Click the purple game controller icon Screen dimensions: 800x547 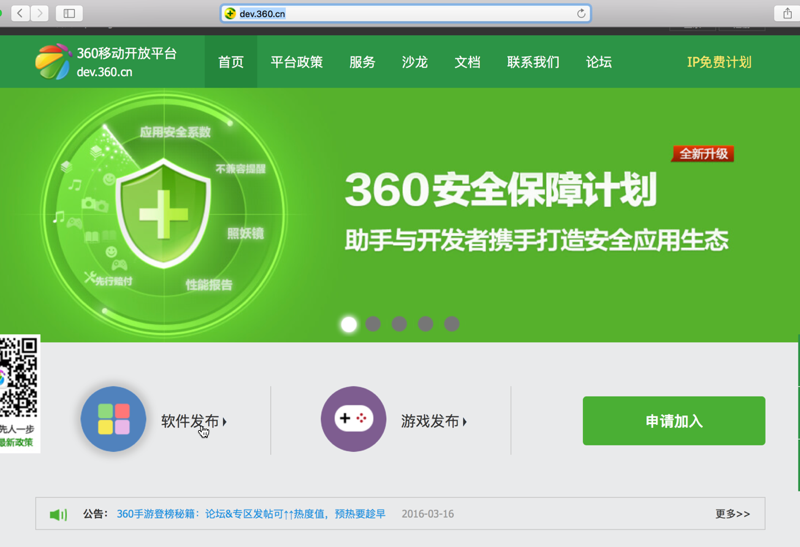tap(354, 419)
